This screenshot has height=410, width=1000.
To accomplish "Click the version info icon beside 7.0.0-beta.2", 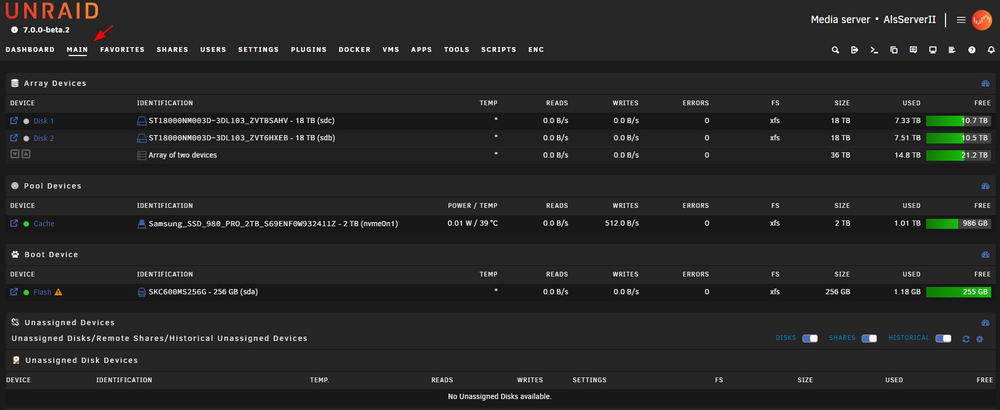I will (x=15, y=30).
